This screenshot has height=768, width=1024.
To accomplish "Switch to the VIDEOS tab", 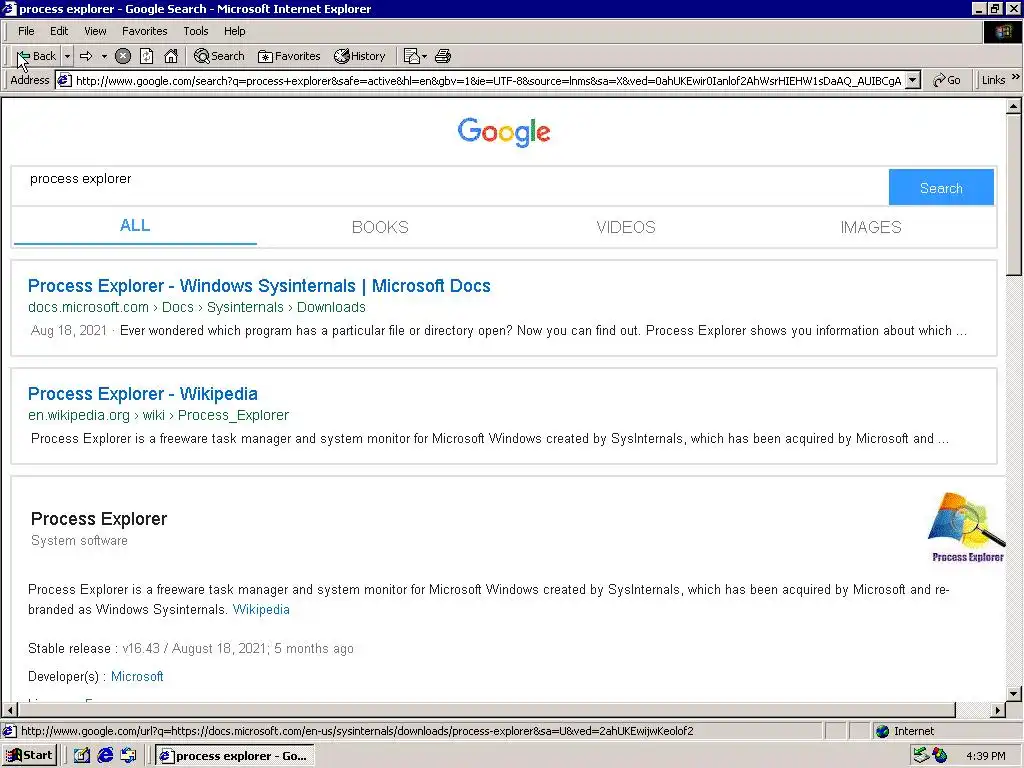I will [626, 227].
